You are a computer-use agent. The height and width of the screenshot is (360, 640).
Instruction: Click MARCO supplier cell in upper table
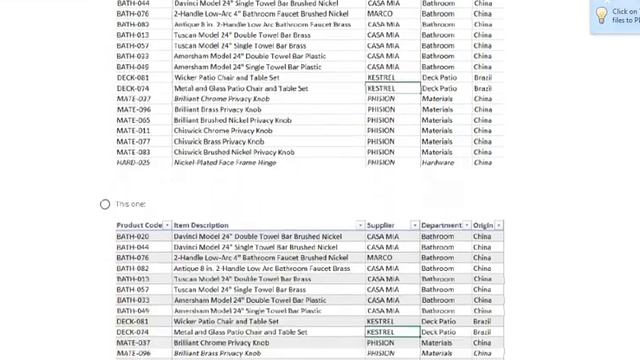pos(380,14)
